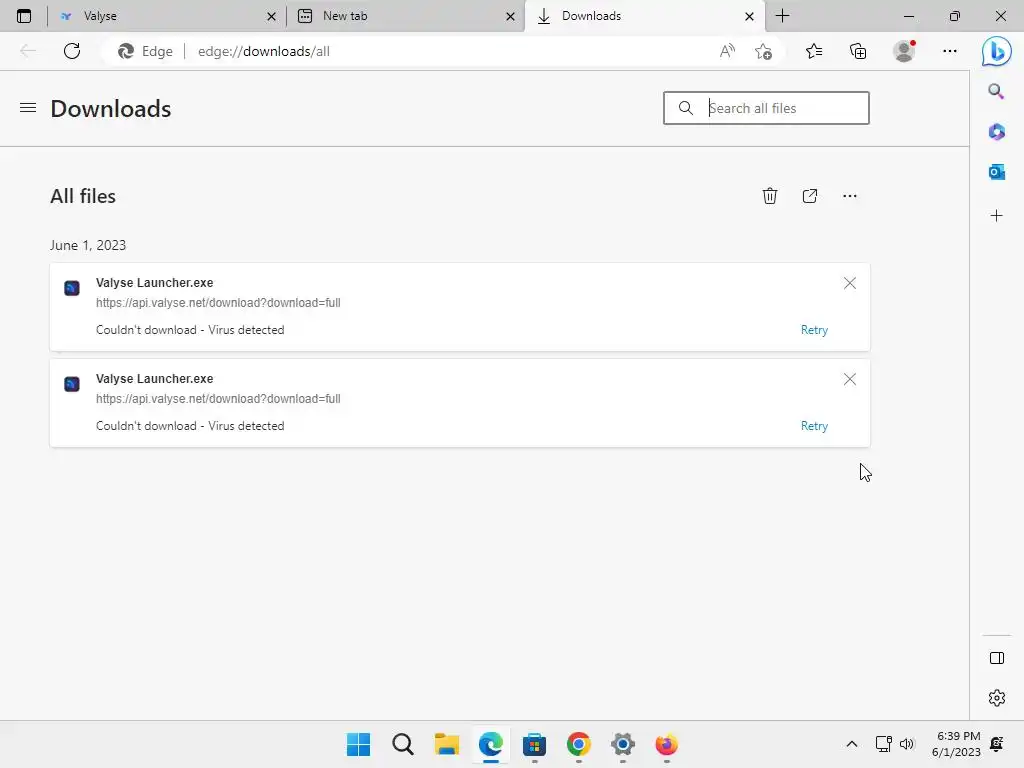
Task: Open Windows taskbar search
Action: (403, 744)
